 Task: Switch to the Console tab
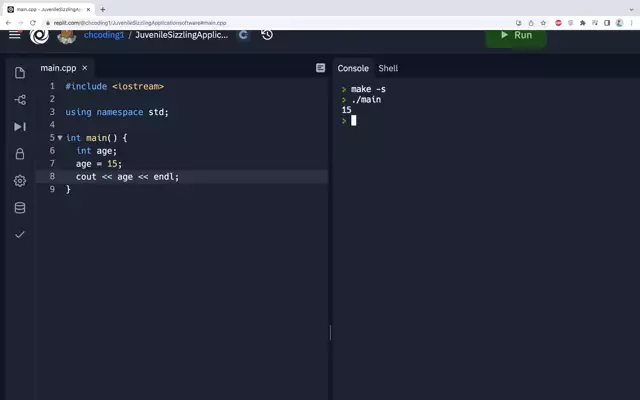353,69
